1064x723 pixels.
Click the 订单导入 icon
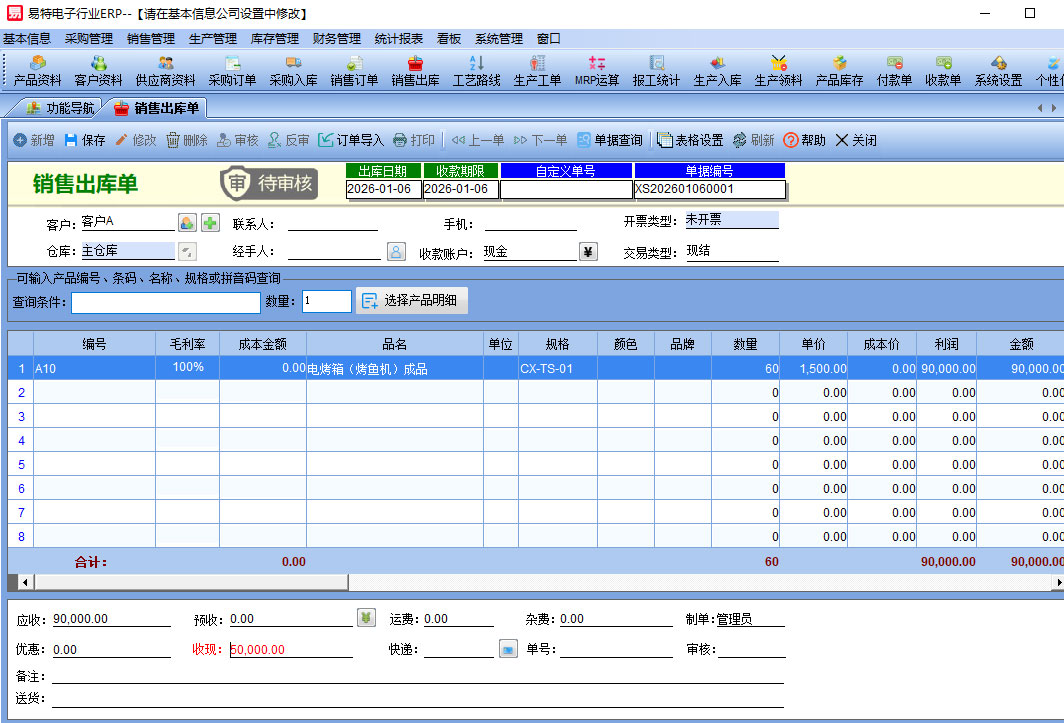click(326, 140)
